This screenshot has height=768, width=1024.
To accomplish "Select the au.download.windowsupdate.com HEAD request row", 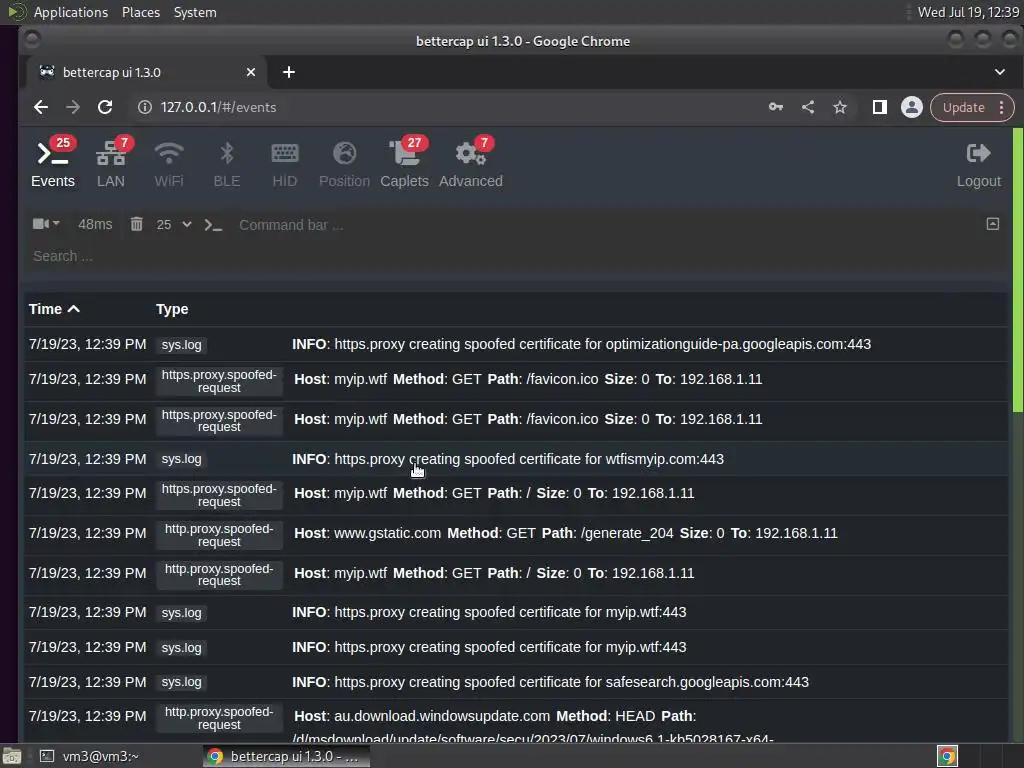I will (516, 721).
